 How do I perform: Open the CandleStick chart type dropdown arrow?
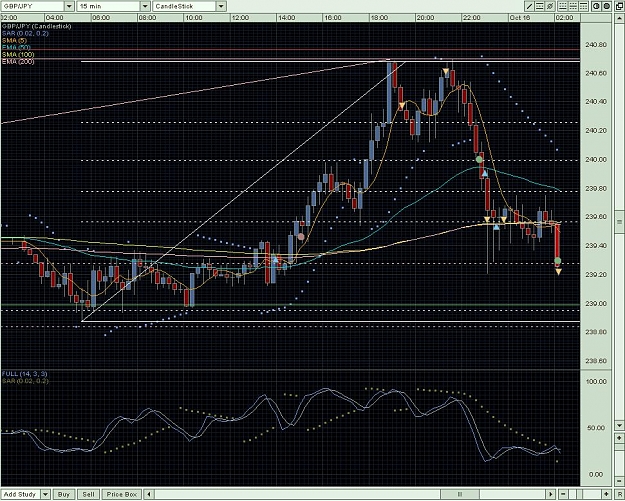(x=222, y=6)
